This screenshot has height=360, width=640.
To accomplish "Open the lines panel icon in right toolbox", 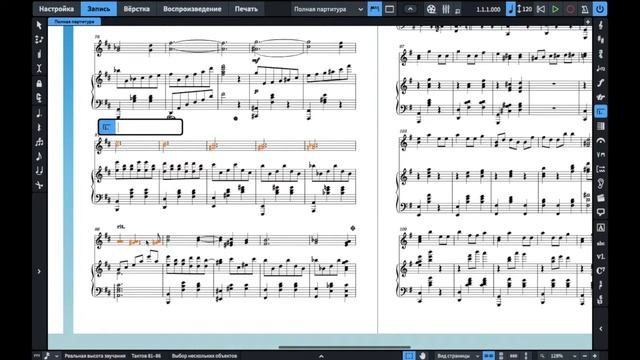I will (600, 169).
